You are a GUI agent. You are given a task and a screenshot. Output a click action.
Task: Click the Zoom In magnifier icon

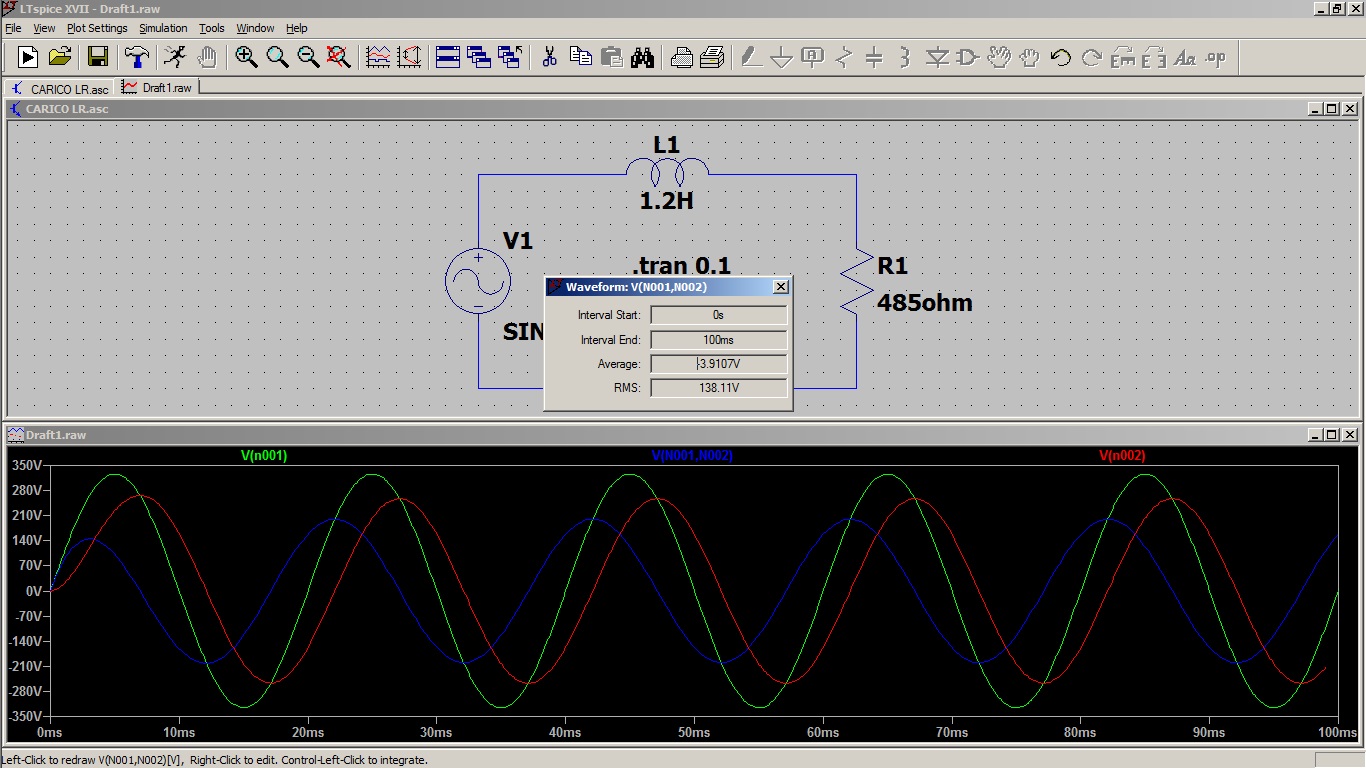tap(246, 57)
